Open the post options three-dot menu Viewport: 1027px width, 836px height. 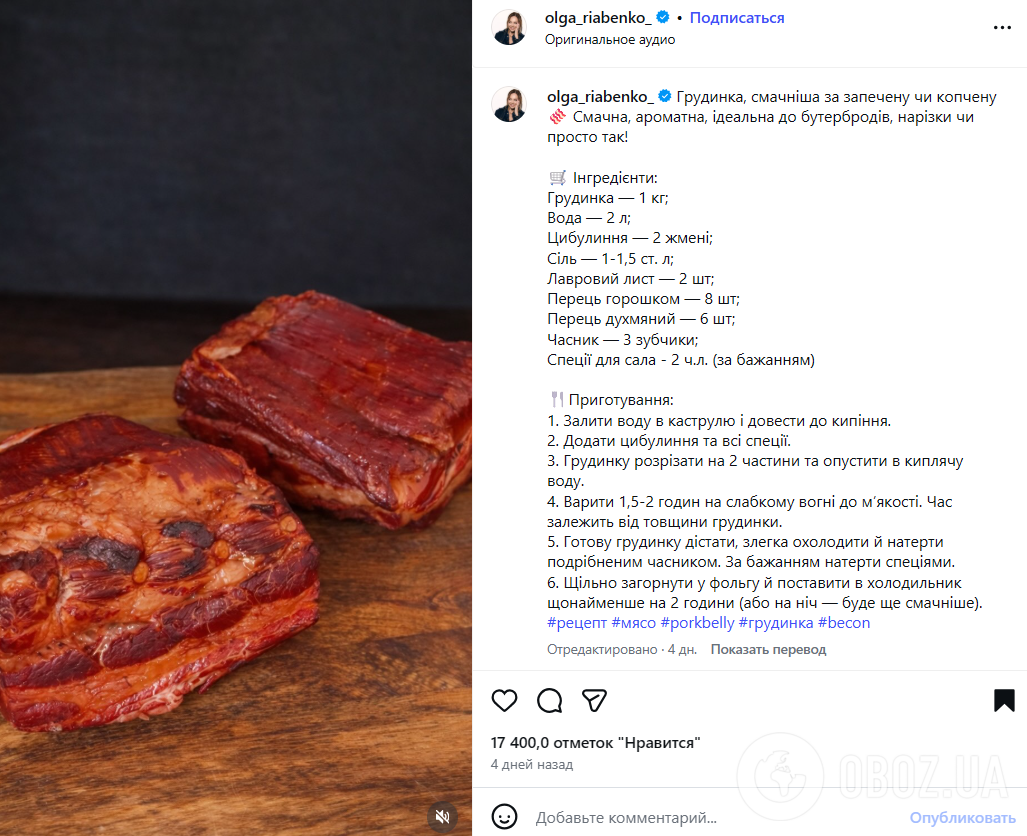tap(1001, 25)
